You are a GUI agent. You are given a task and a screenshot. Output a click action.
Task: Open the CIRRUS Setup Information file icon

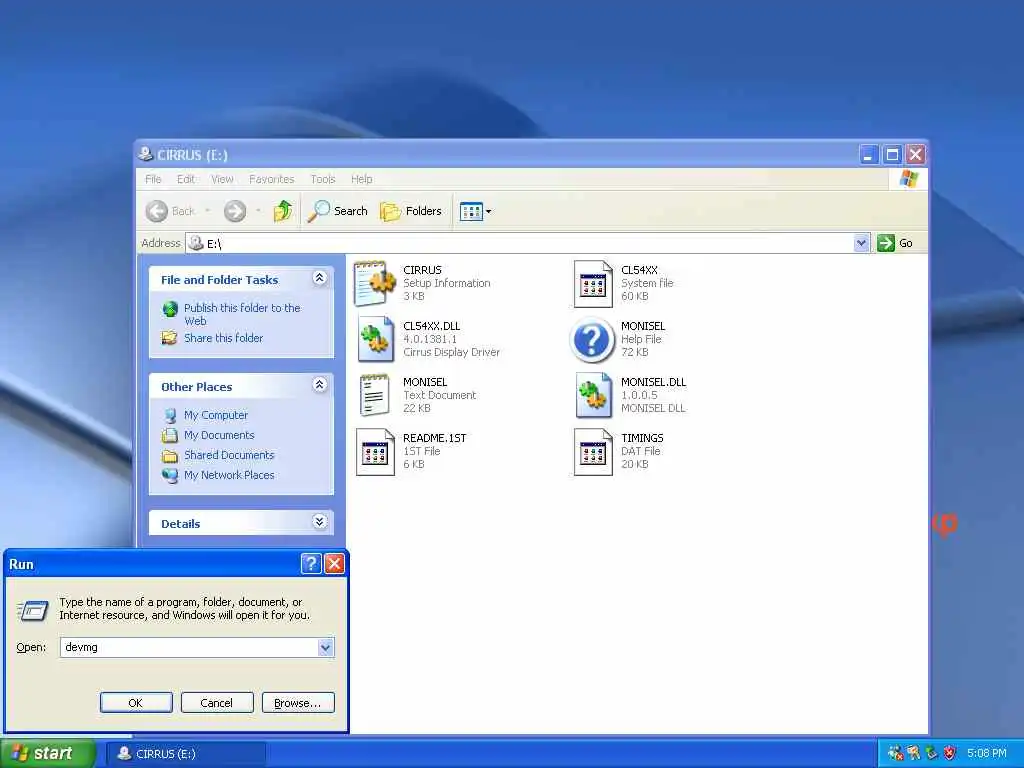[374, 283]
